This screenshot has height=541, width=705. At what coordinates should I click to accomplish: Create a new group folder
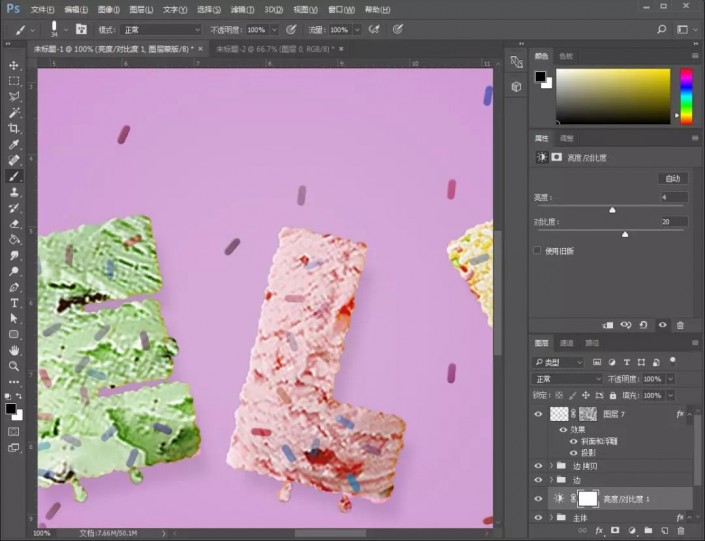648,531
